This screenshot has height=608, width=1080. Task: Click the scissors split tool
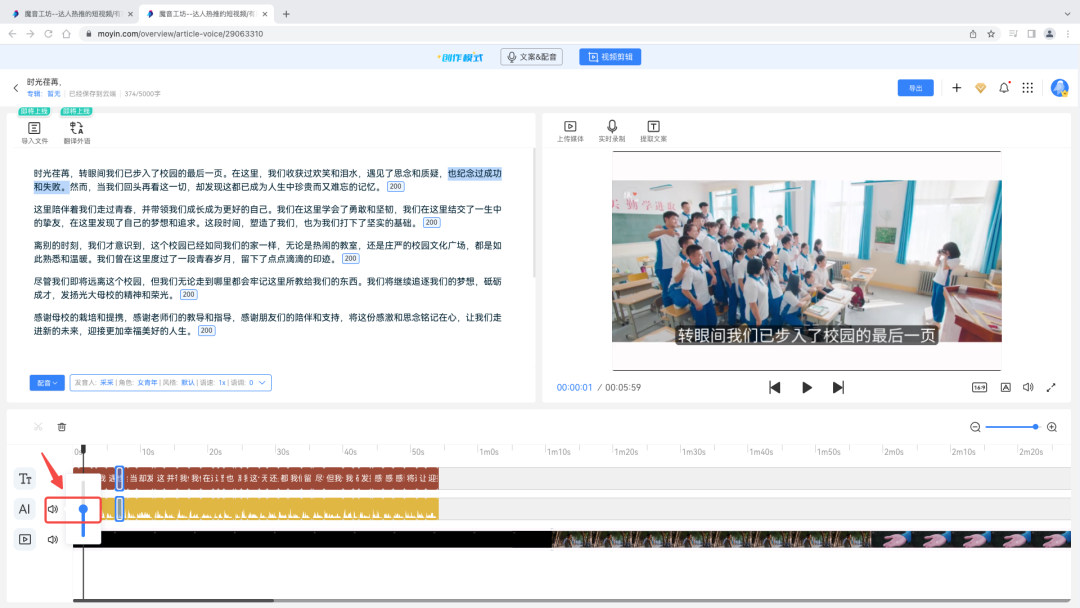click(38, 427)
